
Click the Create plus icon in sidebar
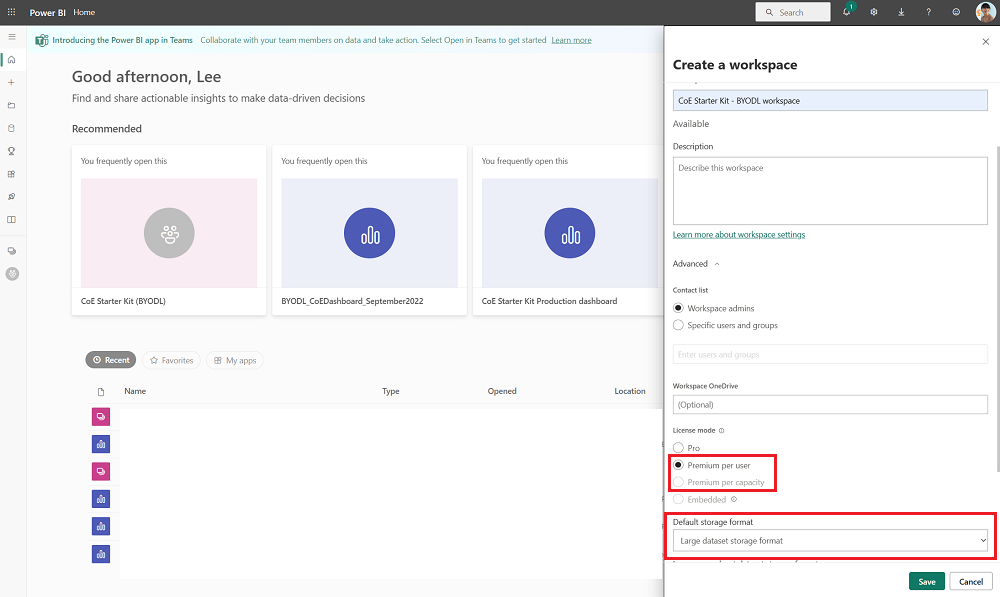(x=11, y=82)
